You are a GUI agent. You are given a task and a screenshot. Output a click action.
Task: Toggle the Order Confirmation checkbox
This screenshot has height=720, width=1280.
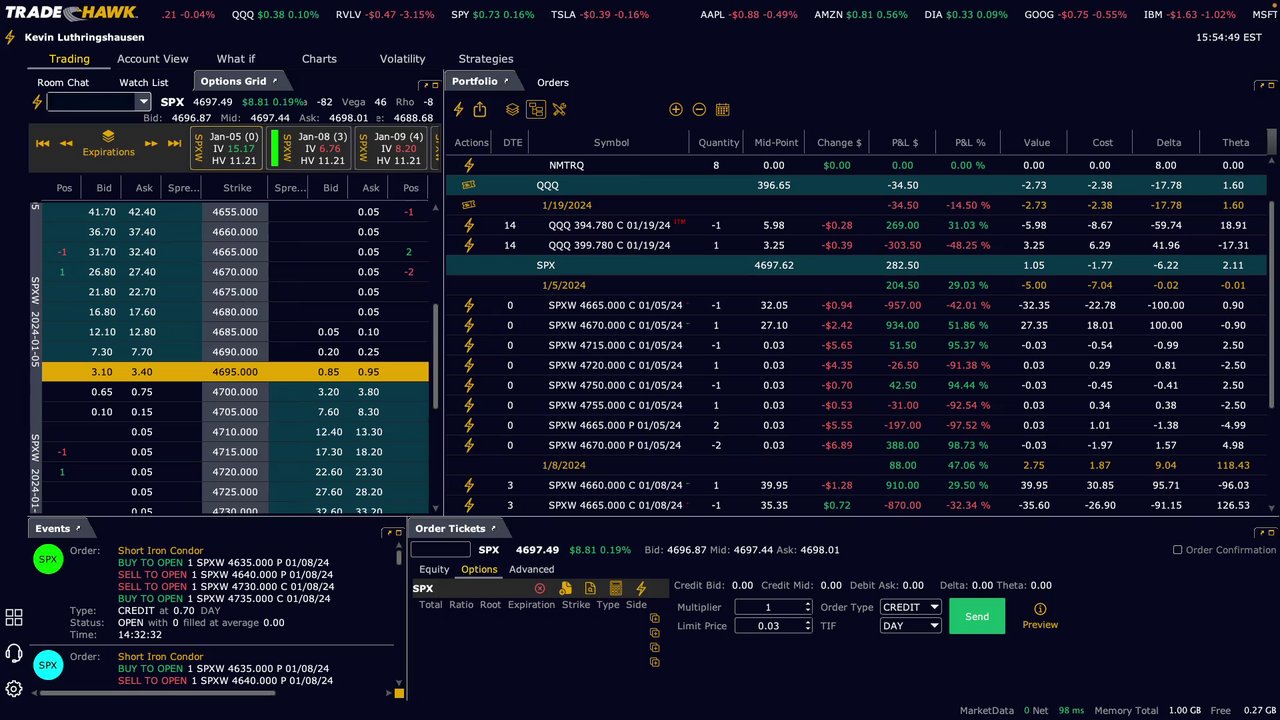[x=1177, y=550]
